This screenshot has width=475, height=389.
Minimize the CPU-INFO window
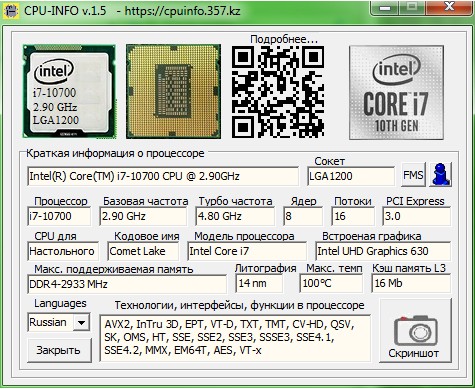pos(385,7)
